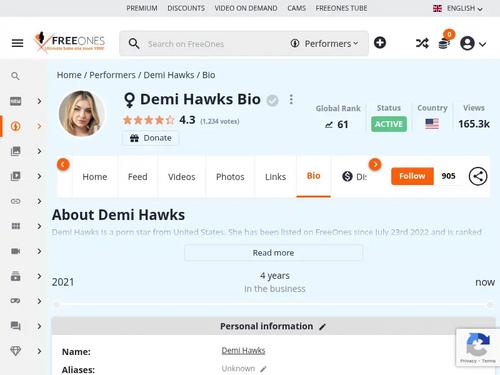Open VIDEO ON DEMAND top menu item

(x=246, y=8)
